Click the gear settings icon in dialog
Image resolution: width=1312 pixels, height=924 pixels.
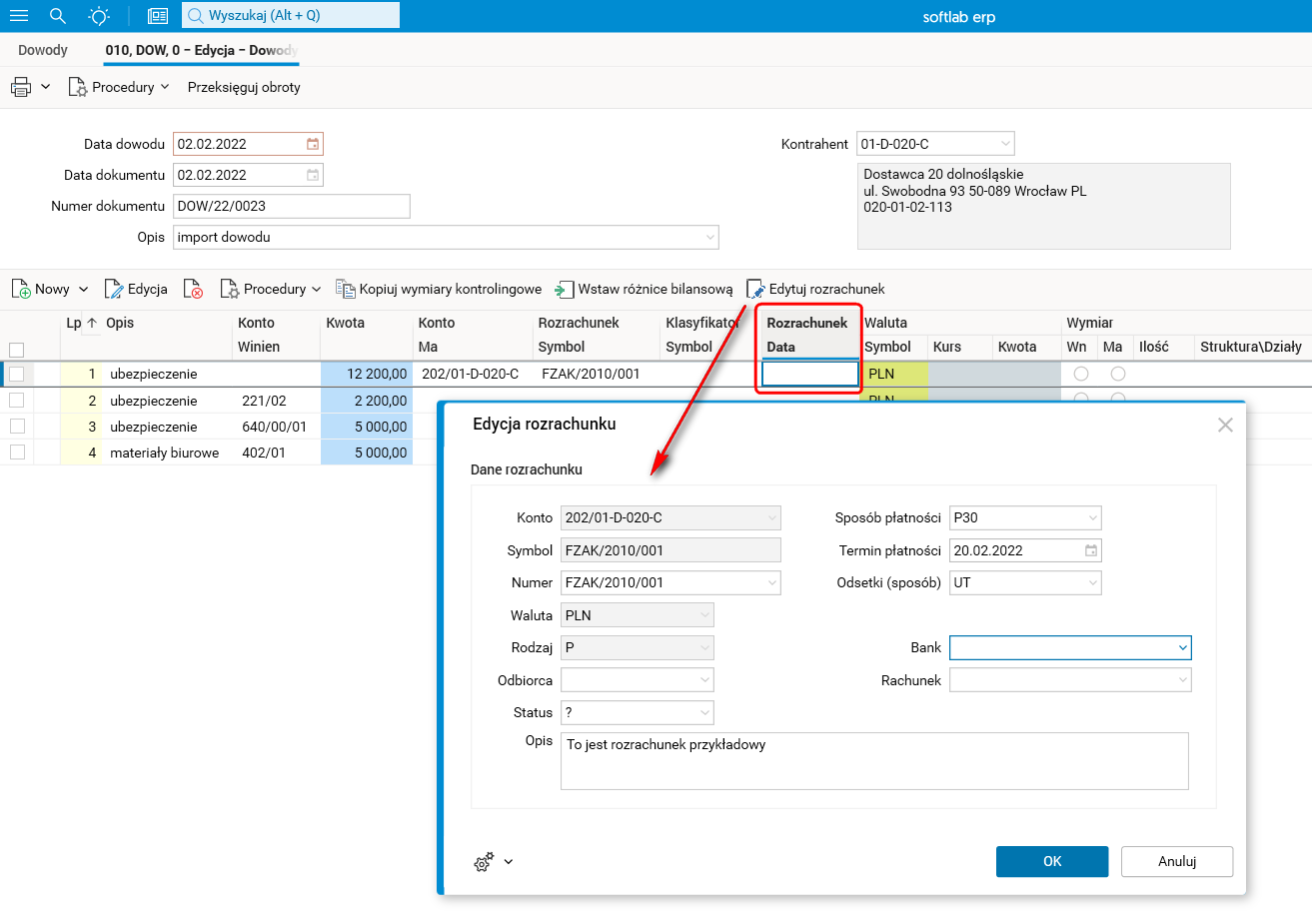[484, 861]
